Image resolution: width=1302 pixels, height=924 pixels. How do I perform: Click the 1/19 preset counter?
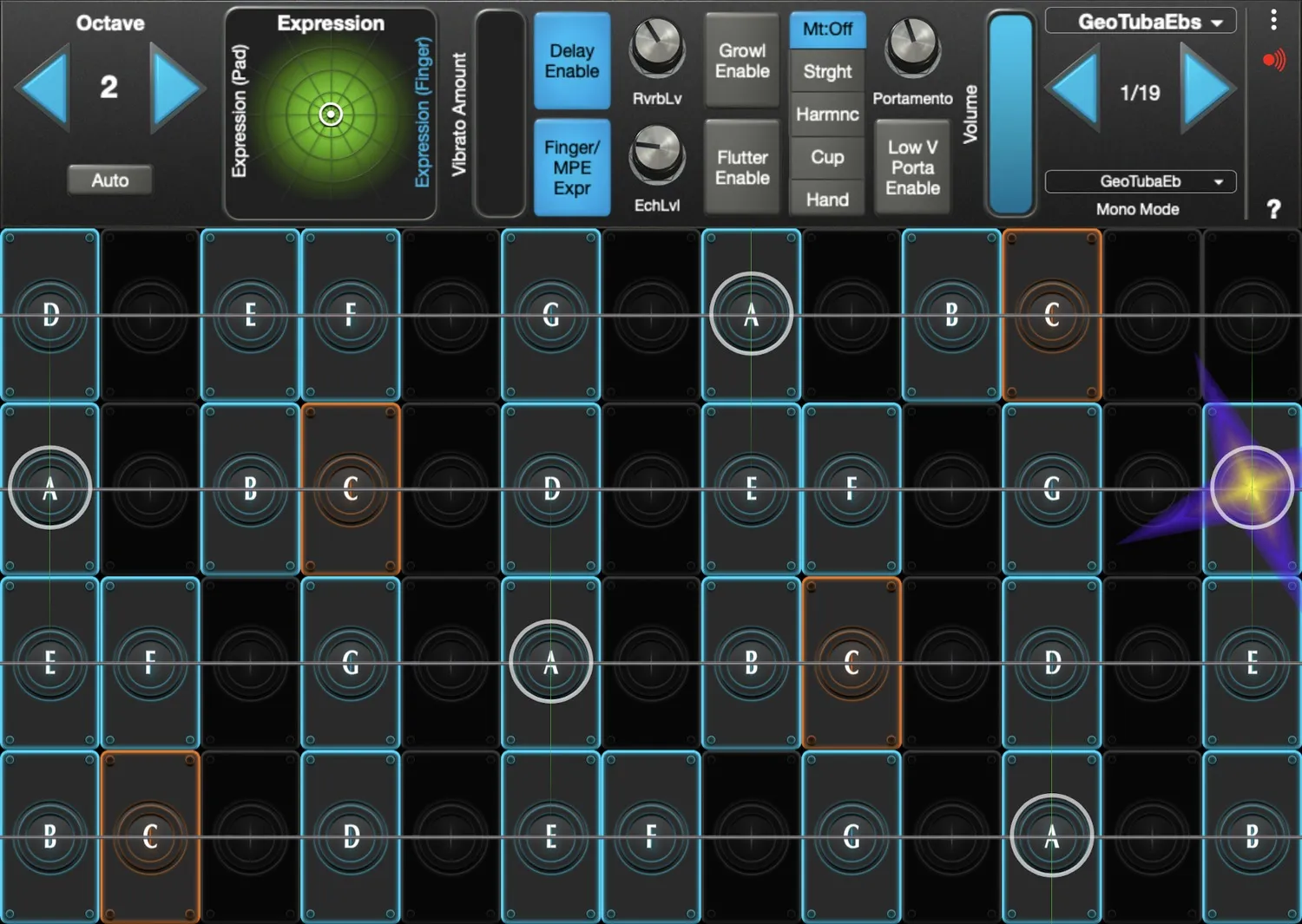tap(1140, 93)
